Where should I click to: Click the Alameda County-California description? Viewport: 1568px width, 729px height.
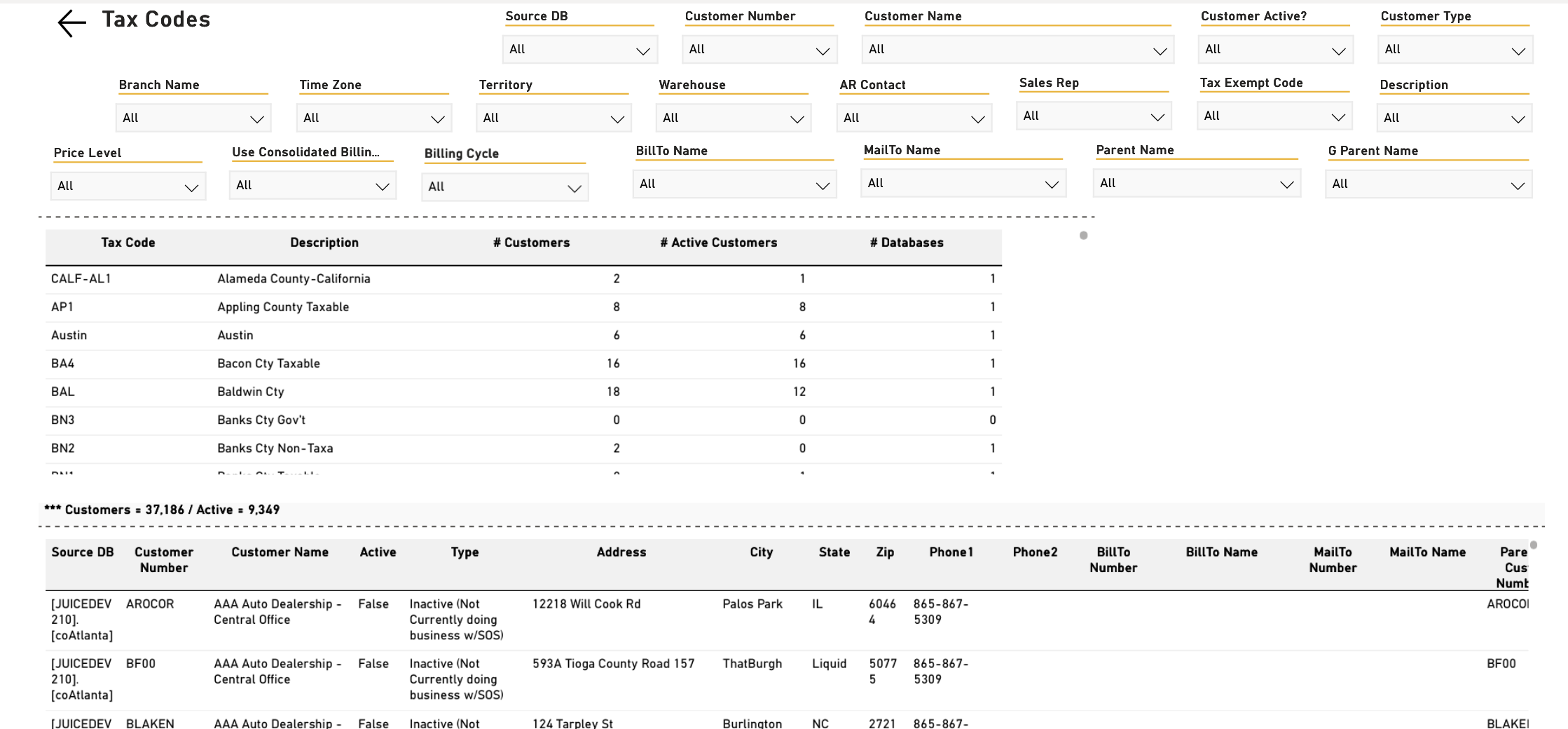[x=294, y=279]
